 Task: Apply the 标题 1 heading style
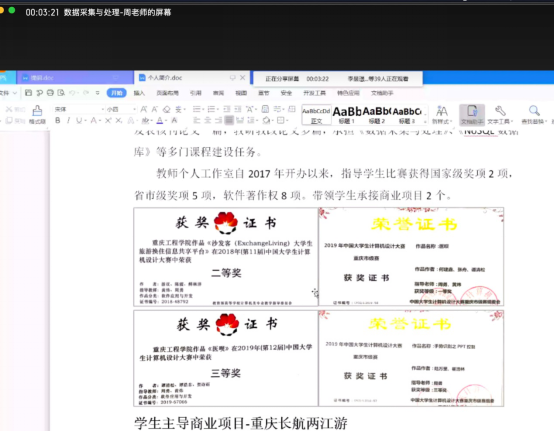click(346, 115)
